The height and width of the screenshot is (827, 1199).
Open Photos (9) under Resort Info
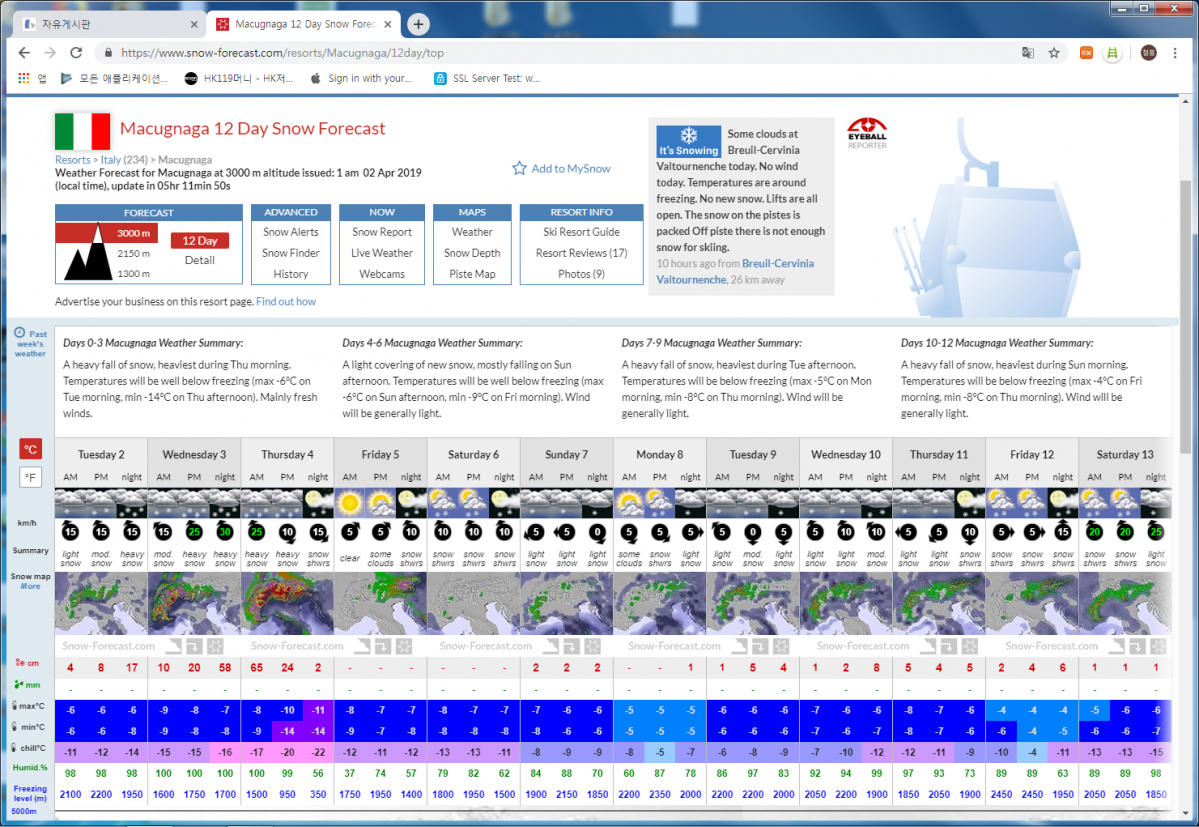coord(581,274)
